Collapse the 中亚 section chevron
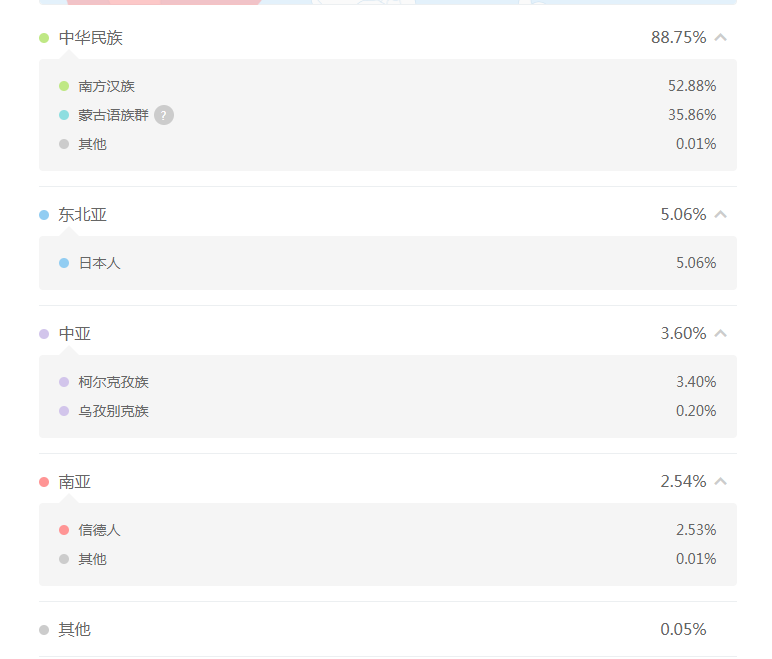The width and height of the screenshot is (772, 659). 721,334
